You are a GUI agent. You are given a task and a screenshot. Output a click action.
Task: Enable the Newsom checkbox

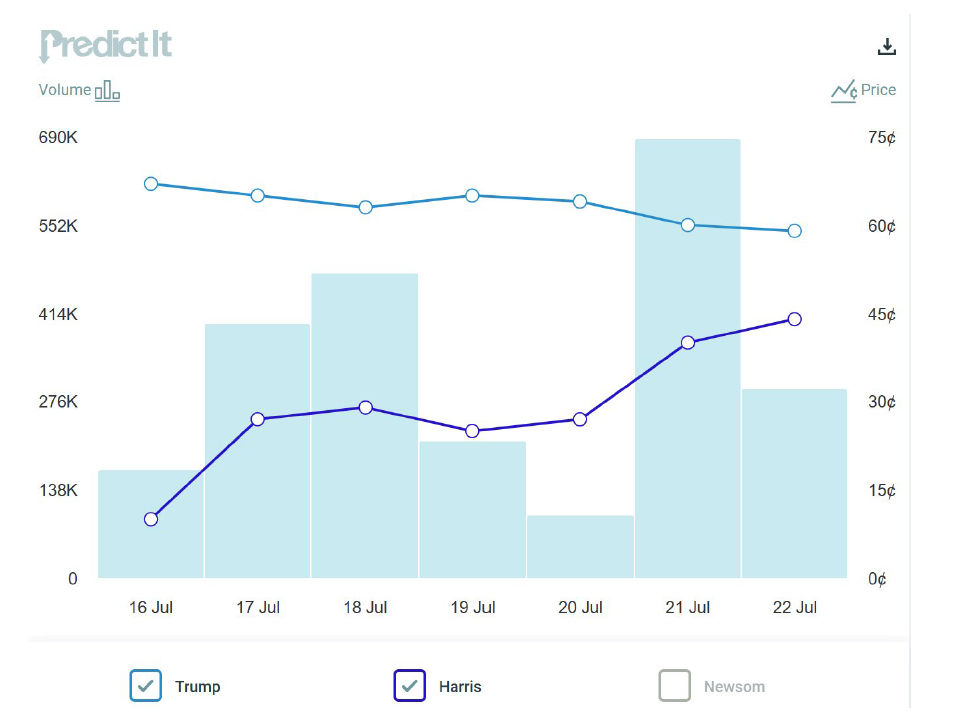(675, 686)
